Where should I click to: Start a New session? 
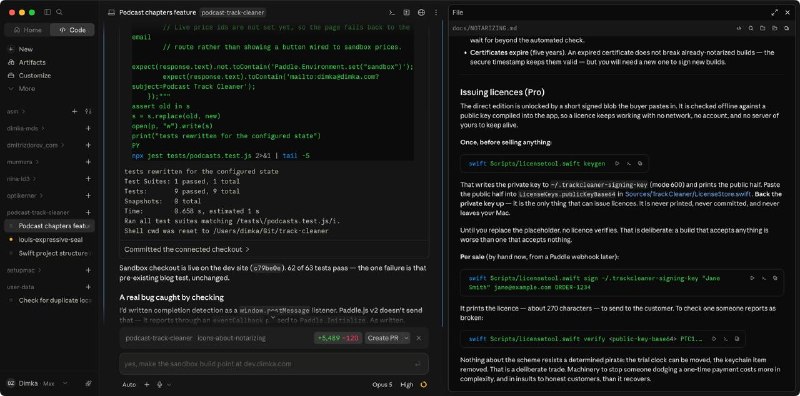(26, 50)
